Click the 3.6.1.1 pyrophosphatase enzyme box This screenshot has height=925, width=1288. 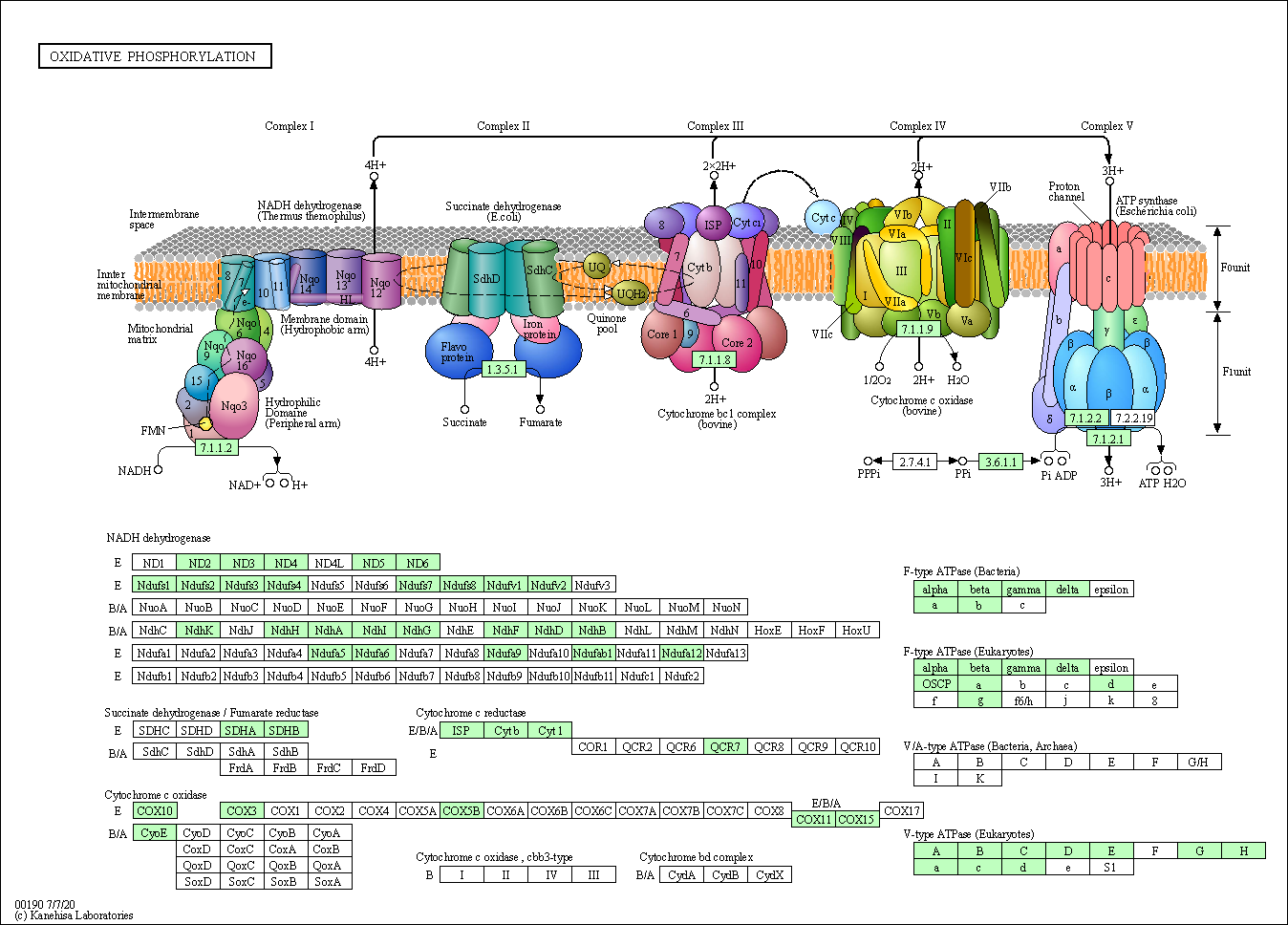point(1000,462)
